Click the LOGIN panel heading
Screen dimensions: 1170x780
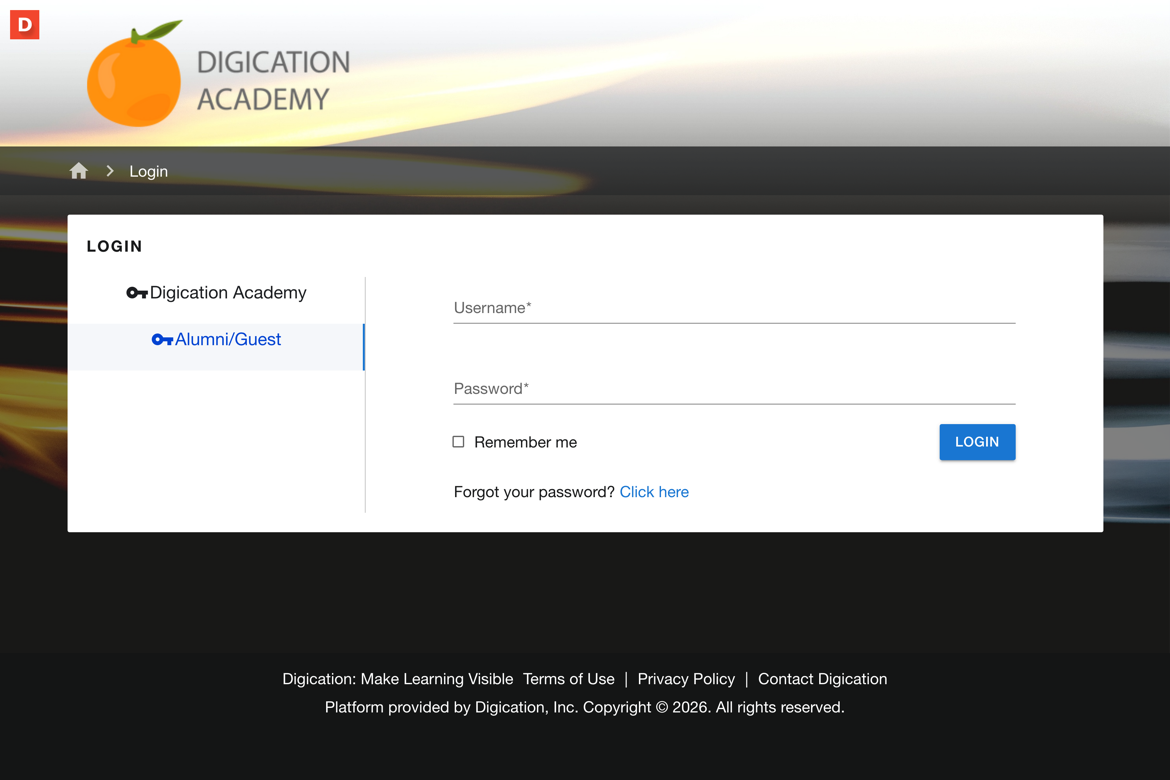click(x=114, y=246)
